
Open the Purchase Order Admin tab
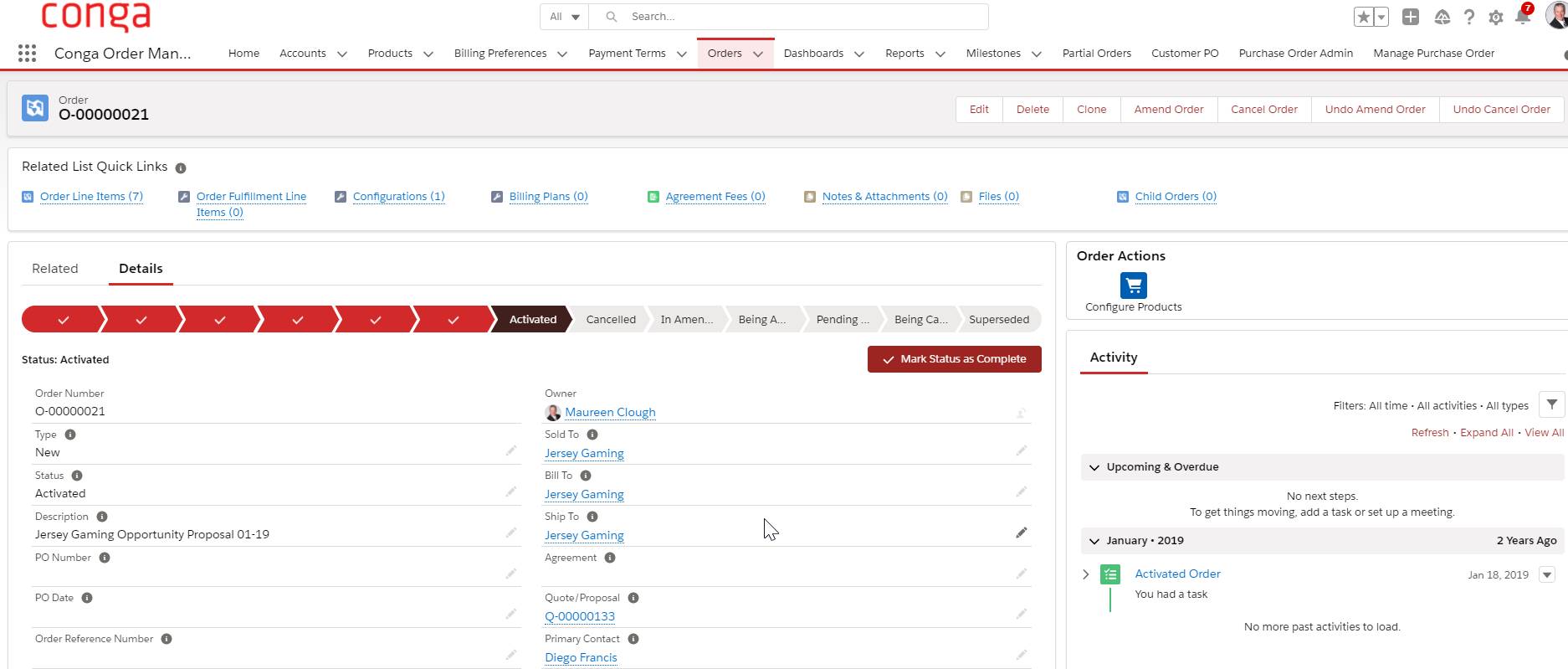pos(1295,53)
